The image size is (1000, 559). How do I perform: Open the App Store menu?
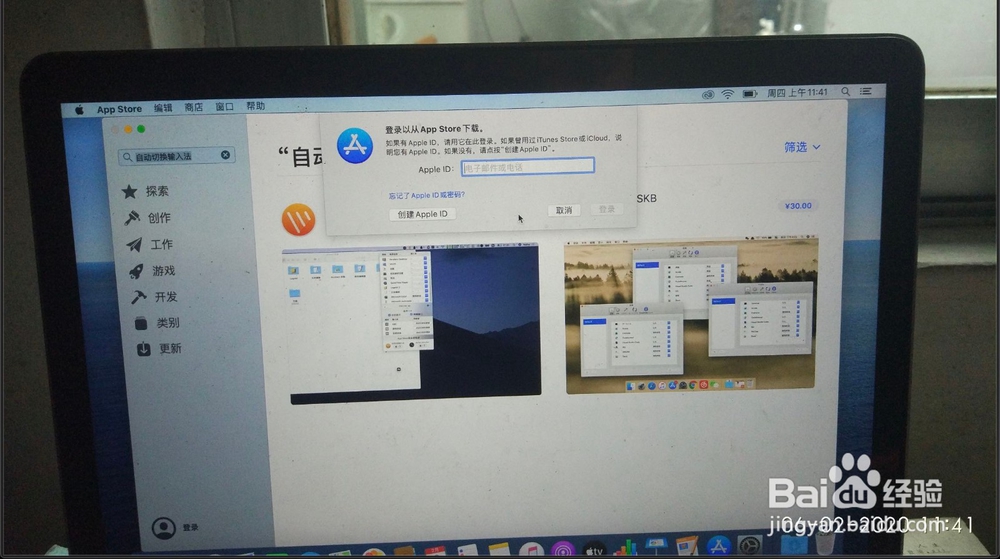coord(119,110)
